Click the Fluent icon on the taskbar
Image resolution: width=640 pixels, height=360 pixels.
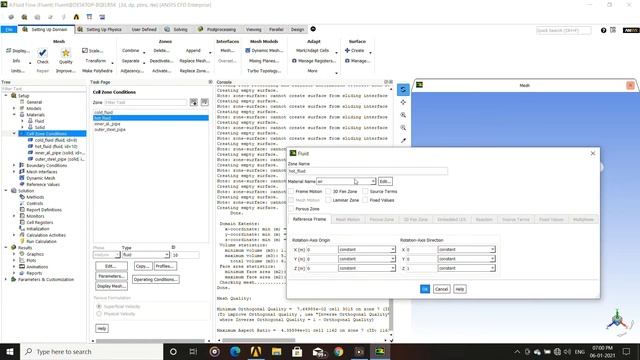click(x=380, y=351)
